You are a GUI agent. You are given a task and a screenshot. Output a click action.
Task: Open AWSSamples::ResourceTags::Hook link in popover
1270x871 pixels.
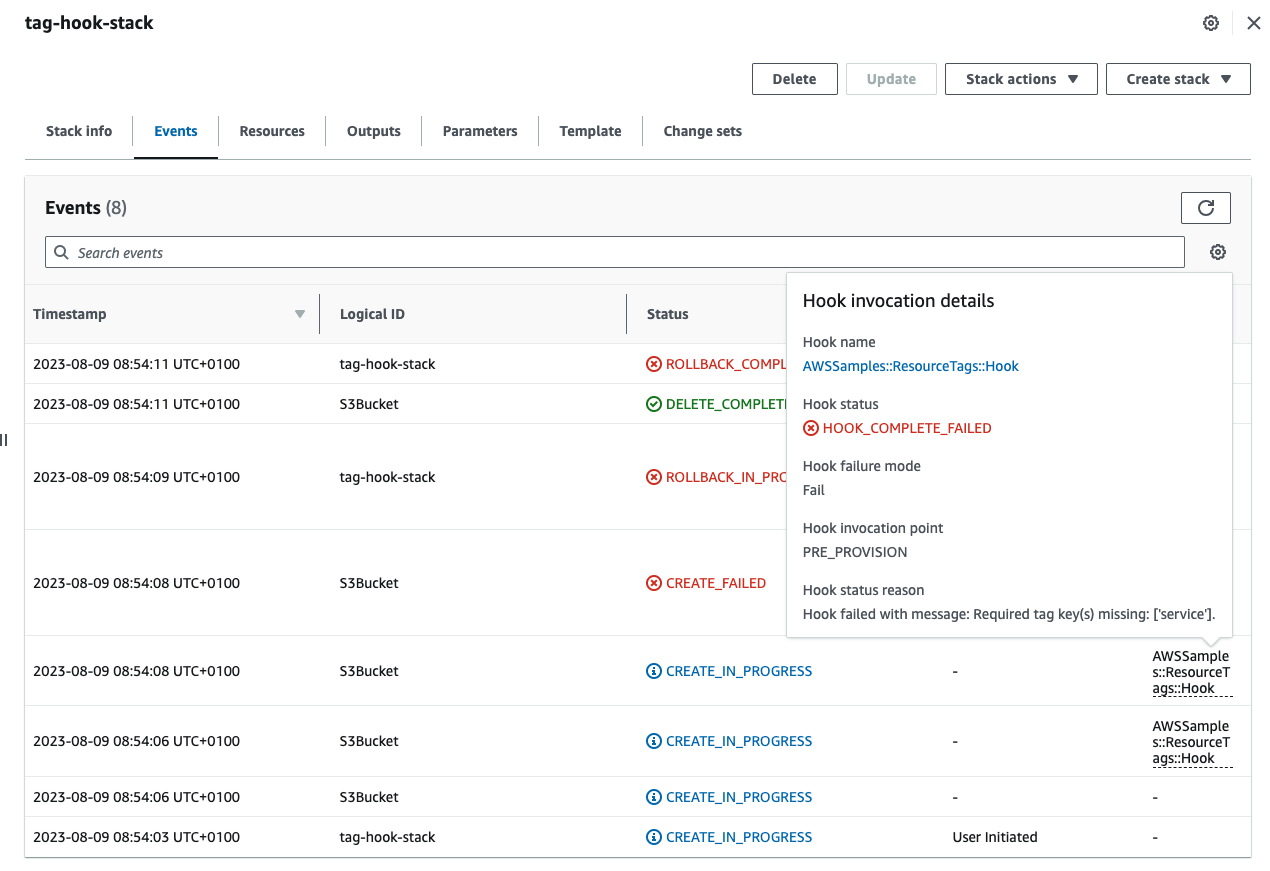[911, 366]
